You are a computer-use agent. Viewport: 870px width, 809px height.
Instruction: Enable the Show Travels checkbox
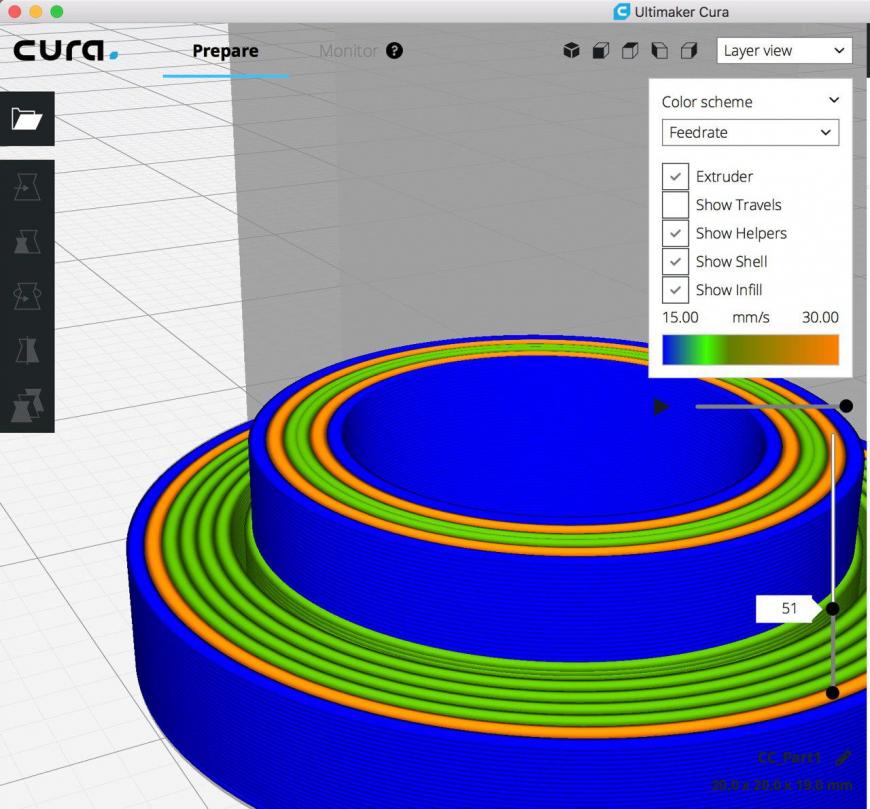(x=675, y=205)
